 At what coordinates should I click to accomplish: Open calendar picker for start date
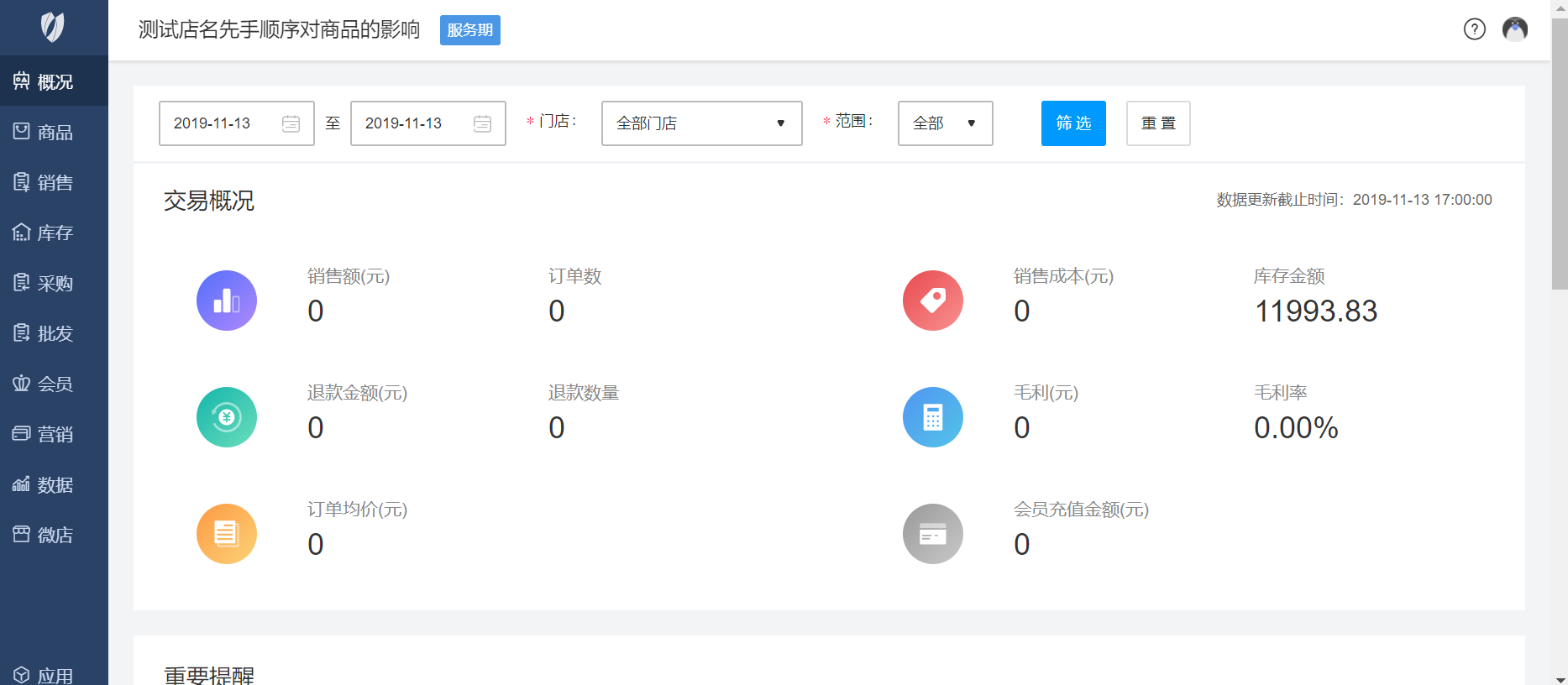(291, 123)
